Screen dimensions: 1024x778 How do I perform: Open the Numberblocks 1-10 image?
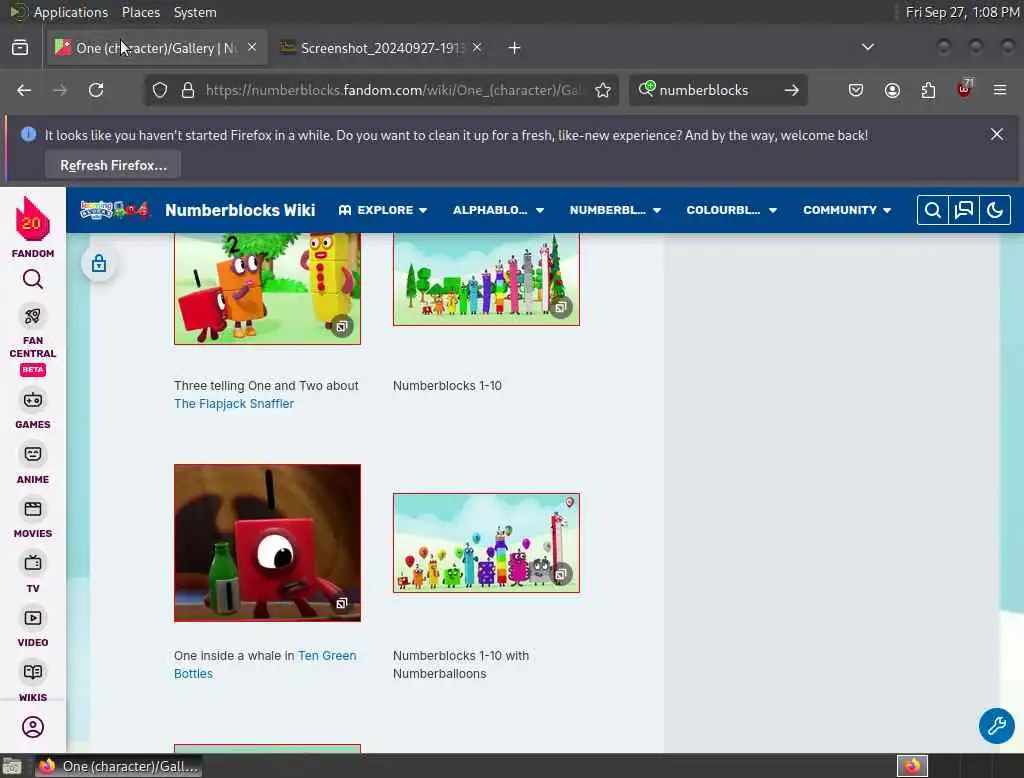486,279
